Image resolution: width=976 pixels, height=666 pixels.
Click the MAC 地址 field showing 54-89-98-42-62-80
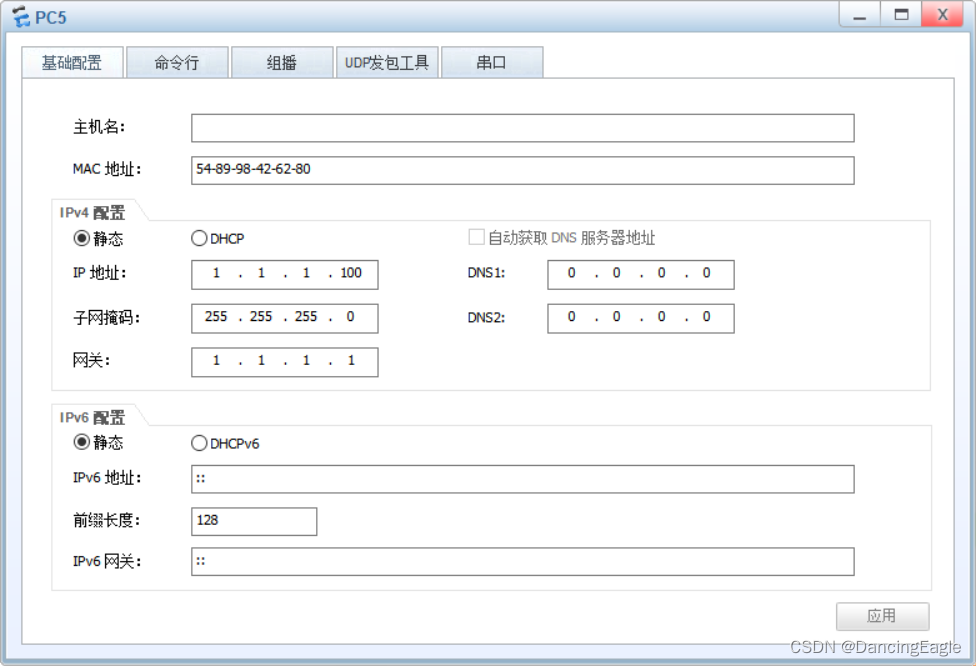click(x=522, y=170)
